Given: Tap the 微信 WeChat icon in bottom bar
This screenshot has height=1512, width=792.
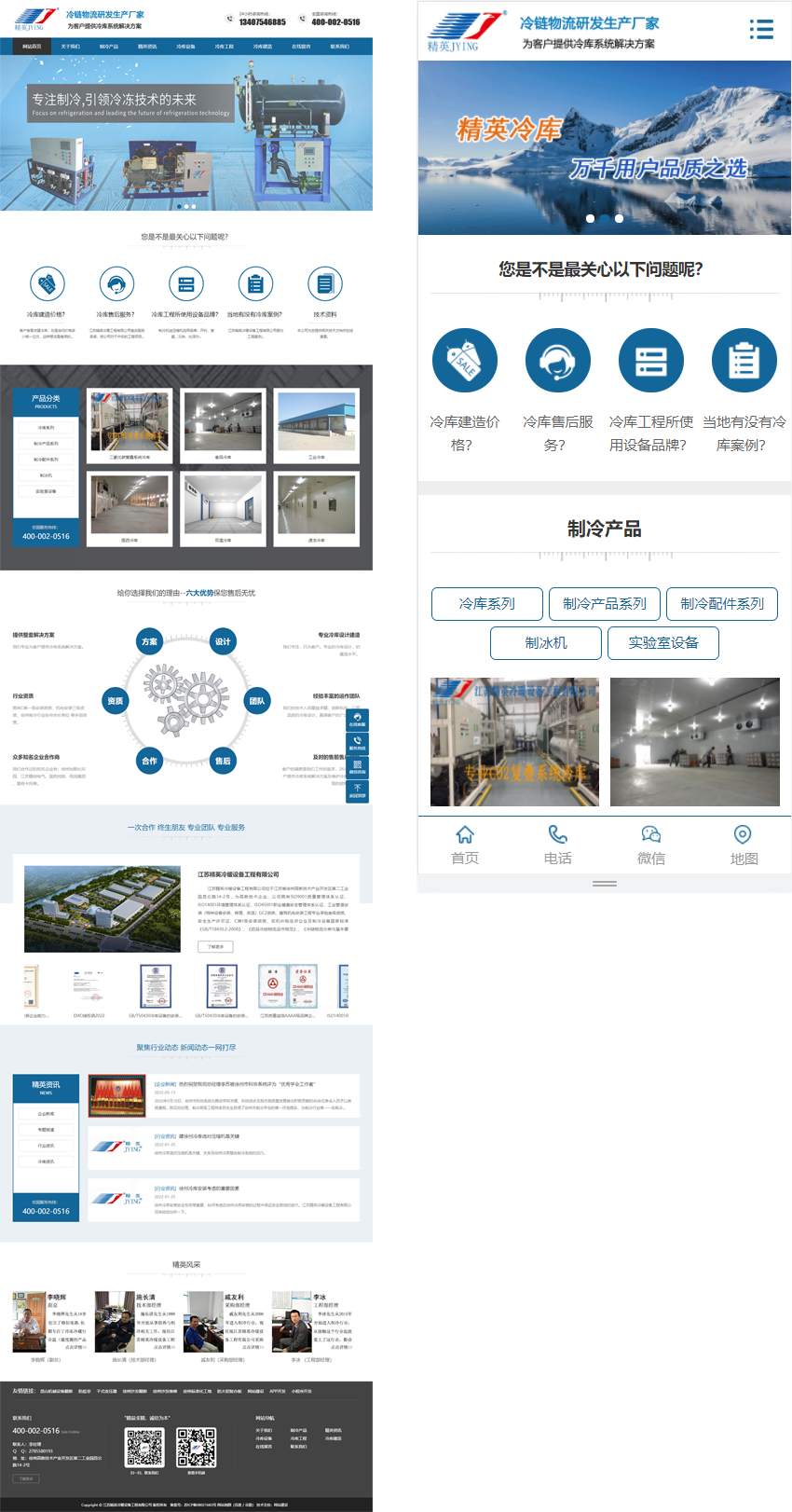Looking at the screenshot, I should [650, 834].
